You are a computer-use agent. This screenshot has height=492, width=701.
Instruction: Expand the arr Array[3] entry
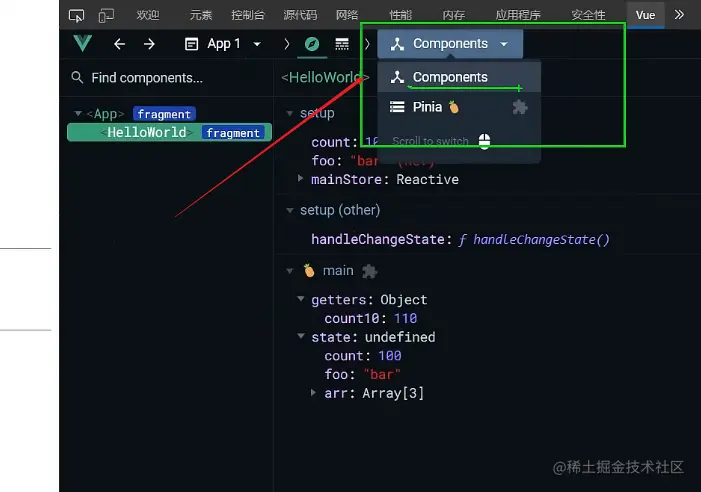coord(313,393)
